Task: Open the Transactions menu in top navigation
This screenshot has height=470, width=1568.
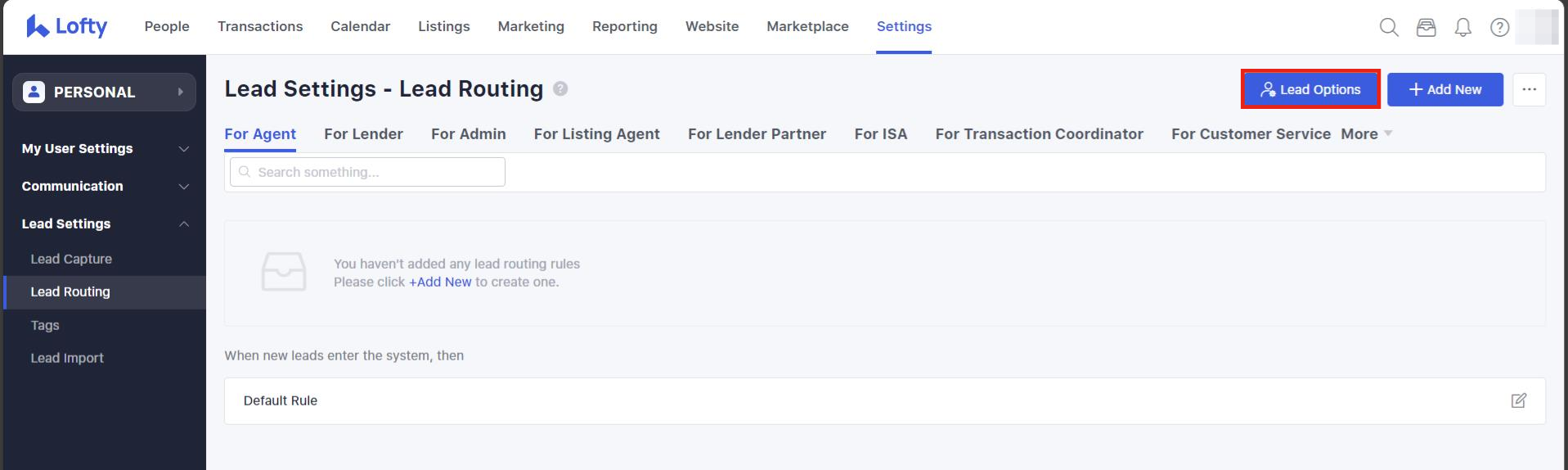Action: 260,26
